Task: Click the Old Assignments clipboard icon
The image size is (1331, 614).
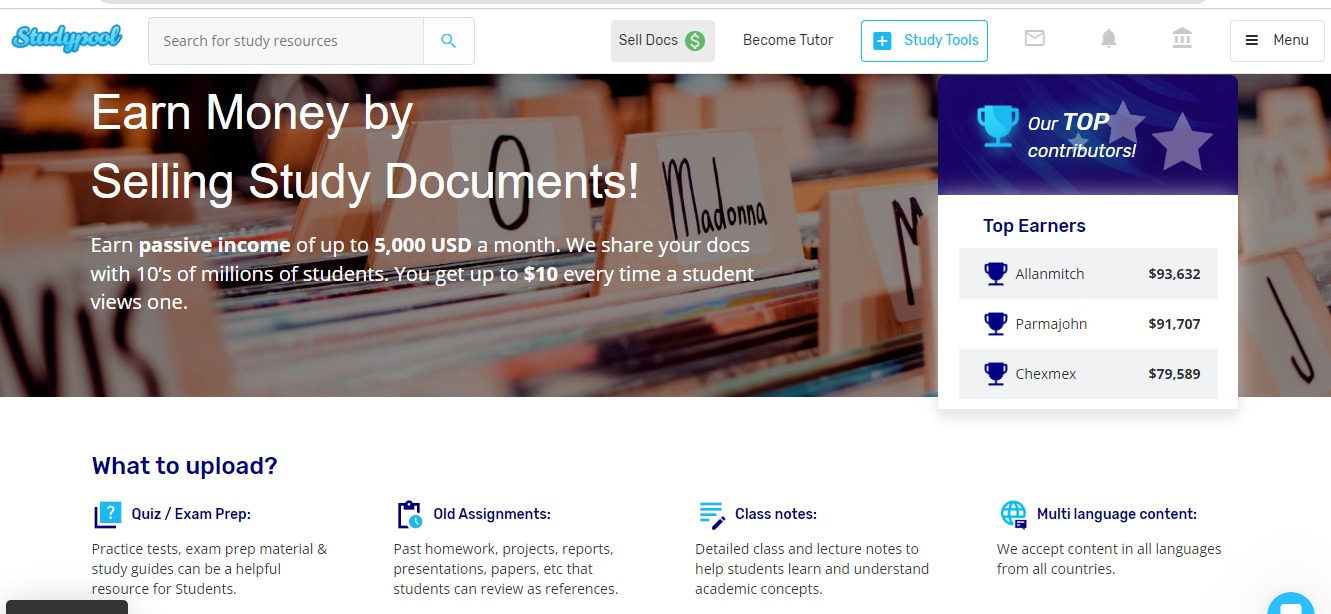Action: click(410, 515)
